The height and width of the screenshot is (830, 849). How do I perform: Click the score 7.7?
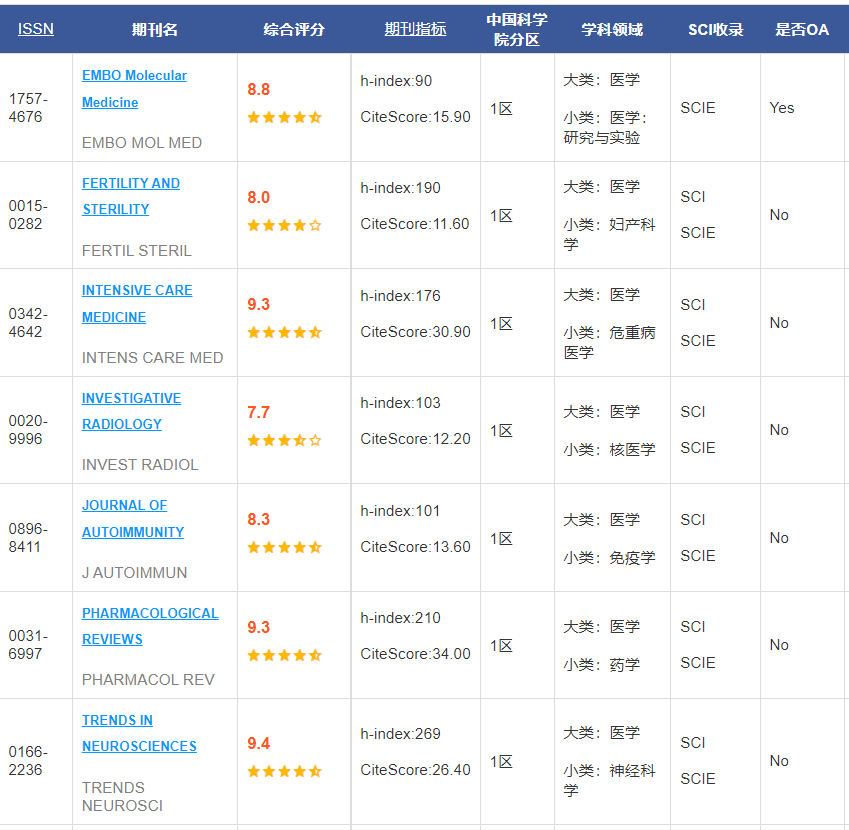coord(259,413)
